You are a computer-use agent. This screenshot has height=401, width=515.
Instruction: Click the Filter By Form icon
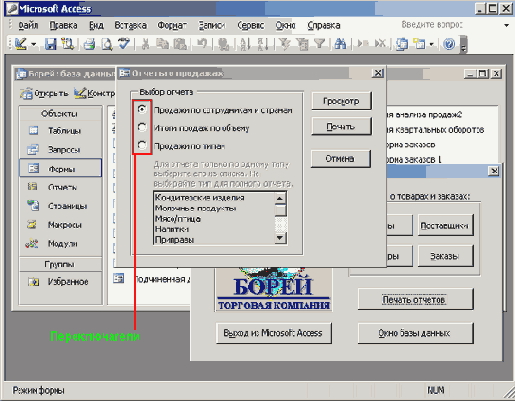pos(302,44)
